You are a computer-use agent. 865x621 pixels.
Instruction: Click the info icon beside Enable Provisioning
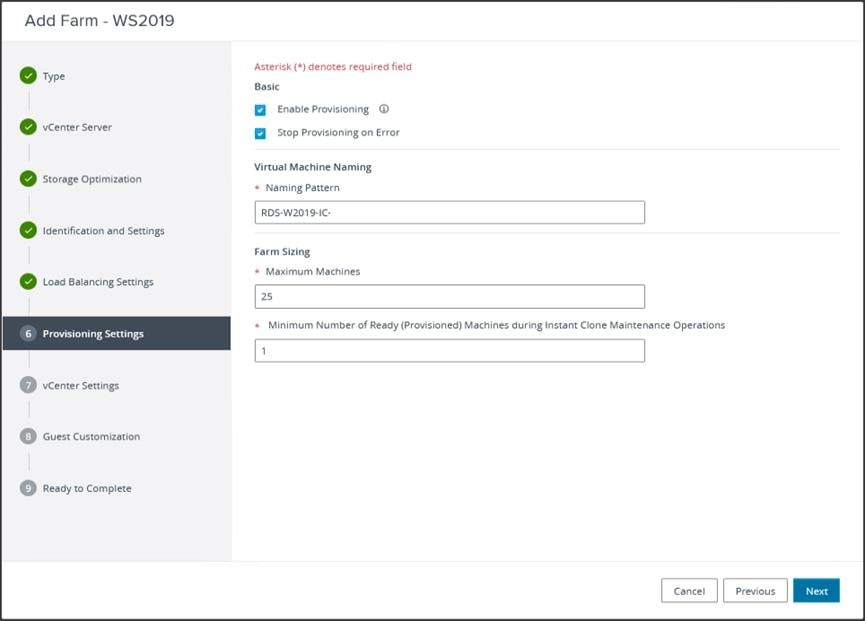[384, 109]
